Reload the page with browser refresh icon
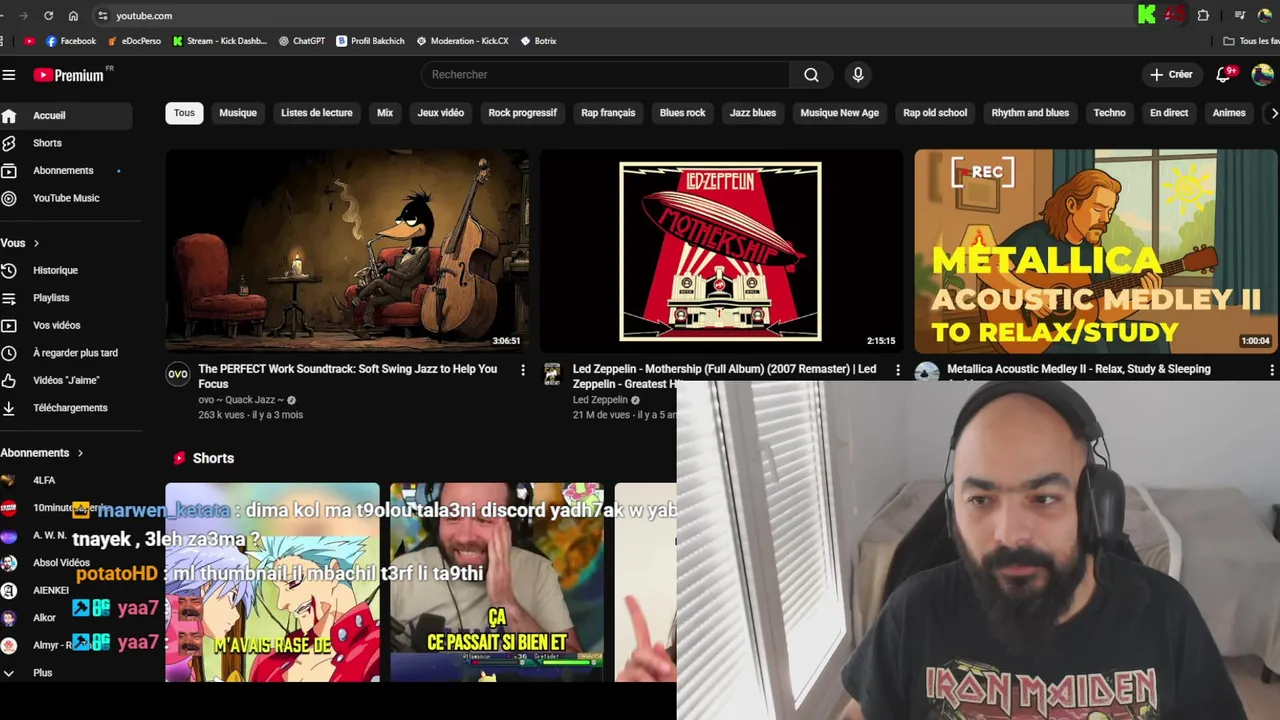This screenshot has height=720, width=1280. pos(48,16)
